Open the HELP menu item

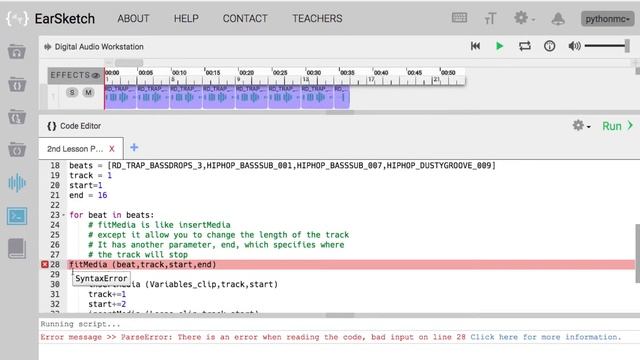[186, 18]
